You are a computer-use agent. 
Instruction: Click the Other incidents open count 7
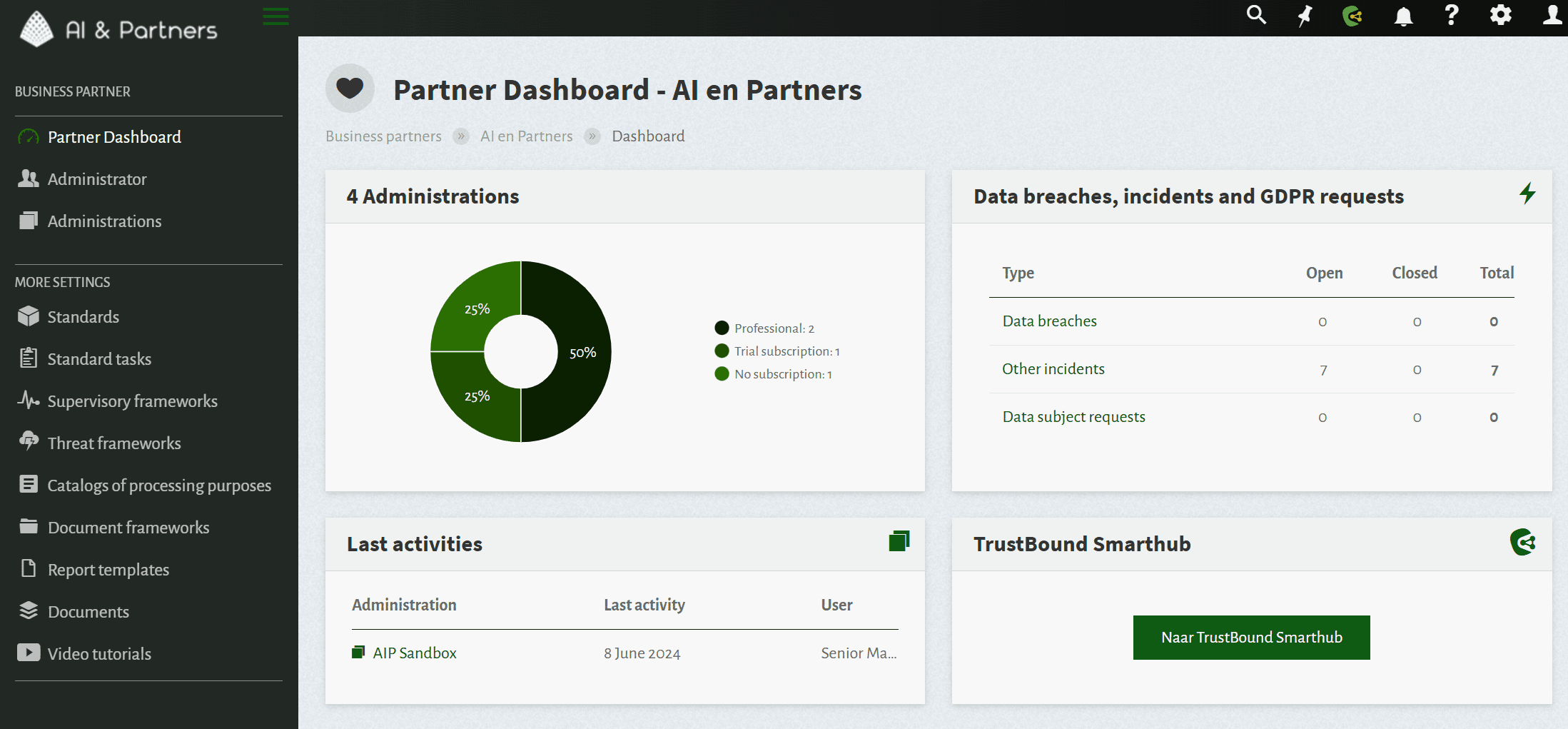[1323, 370]
